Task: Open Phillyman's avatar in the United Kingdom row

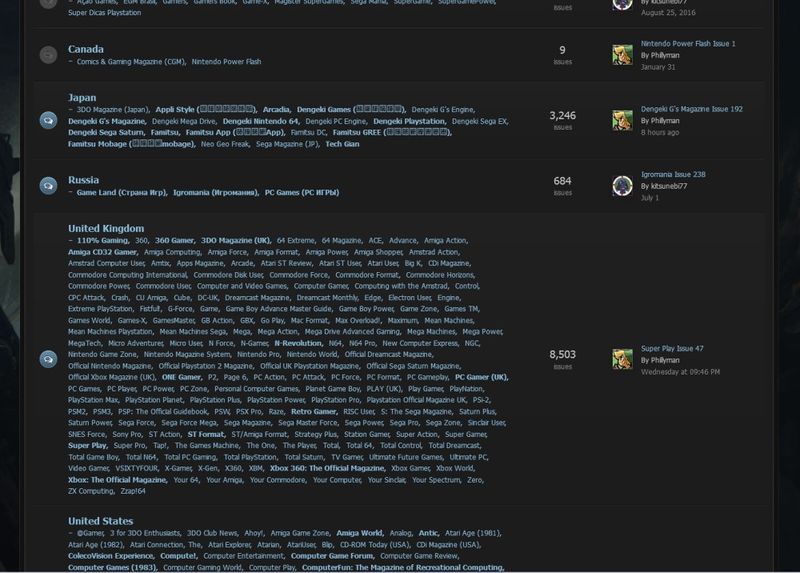Action: [622, 359]
